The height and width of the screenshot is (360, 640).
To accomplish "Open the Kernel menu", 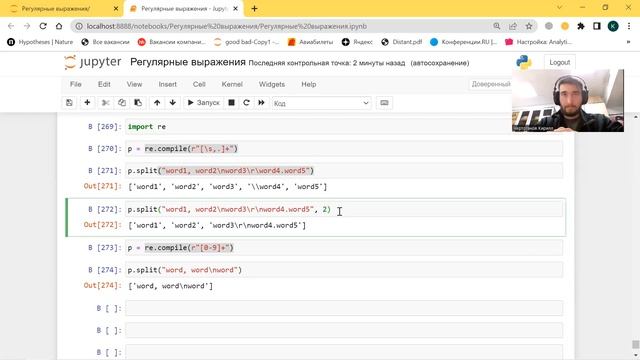I will point(232,84).
